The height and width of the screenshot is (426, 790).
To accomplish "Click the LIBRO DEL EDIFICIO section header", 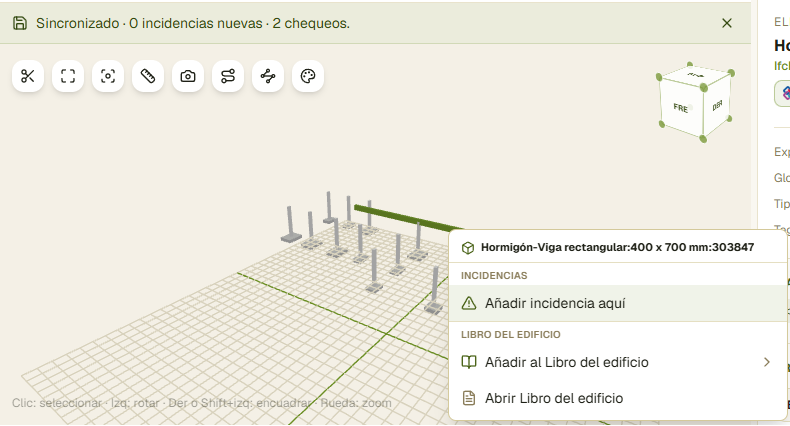I will point(511,334).
